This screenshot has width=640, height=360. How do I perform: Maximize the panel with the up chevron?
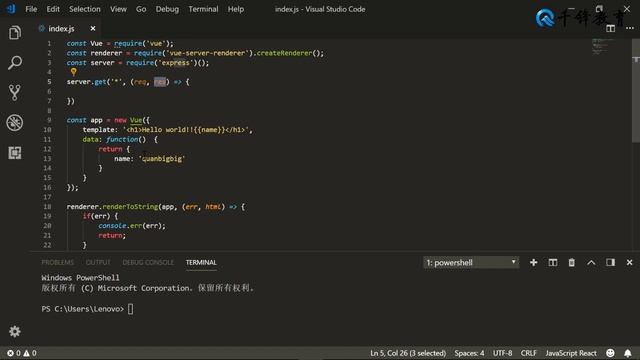tap(591, 262)
